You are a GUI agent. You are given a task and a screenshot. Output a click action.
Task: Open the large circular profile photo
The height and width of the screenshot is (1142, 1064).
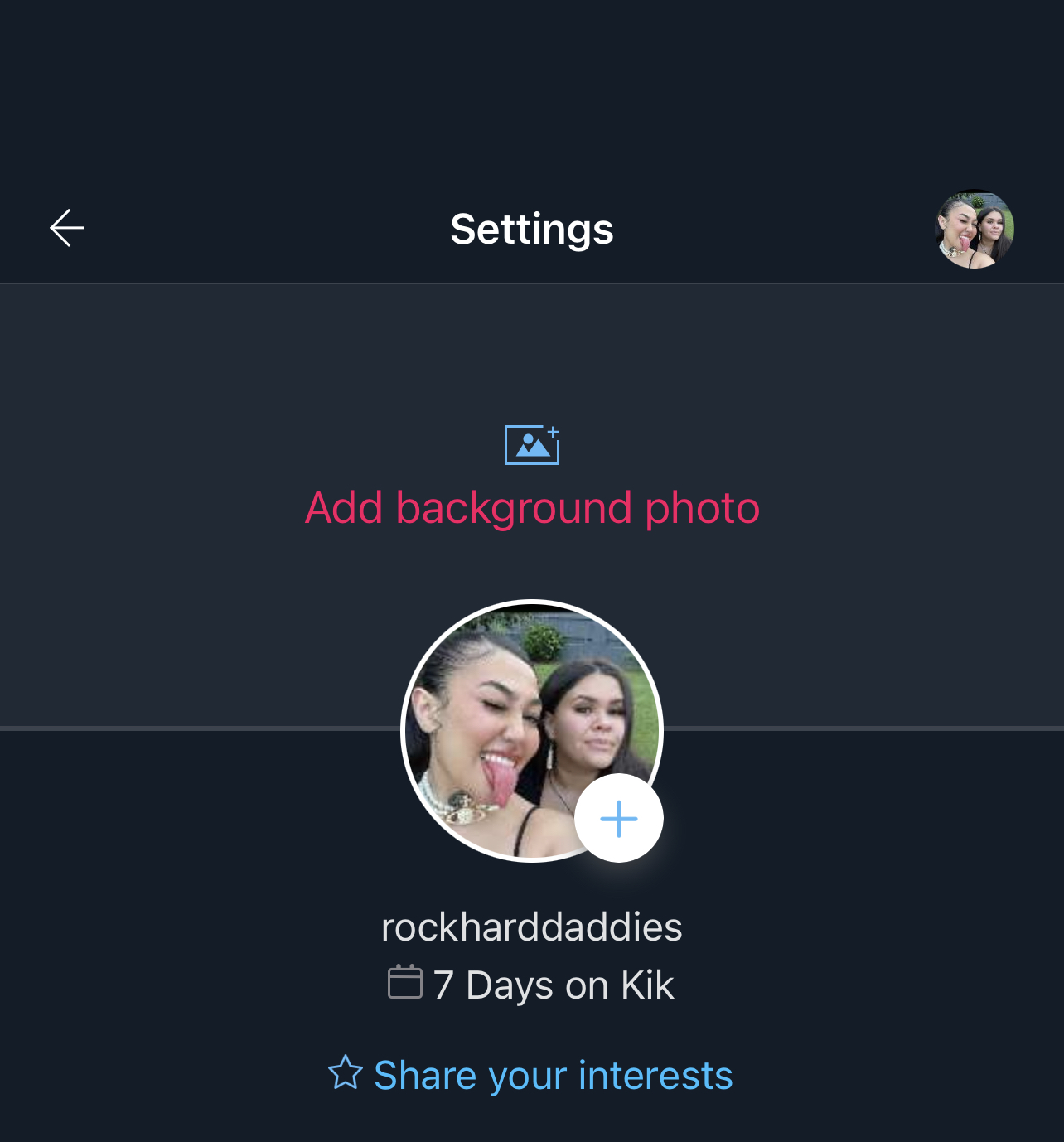coord(532,731)
